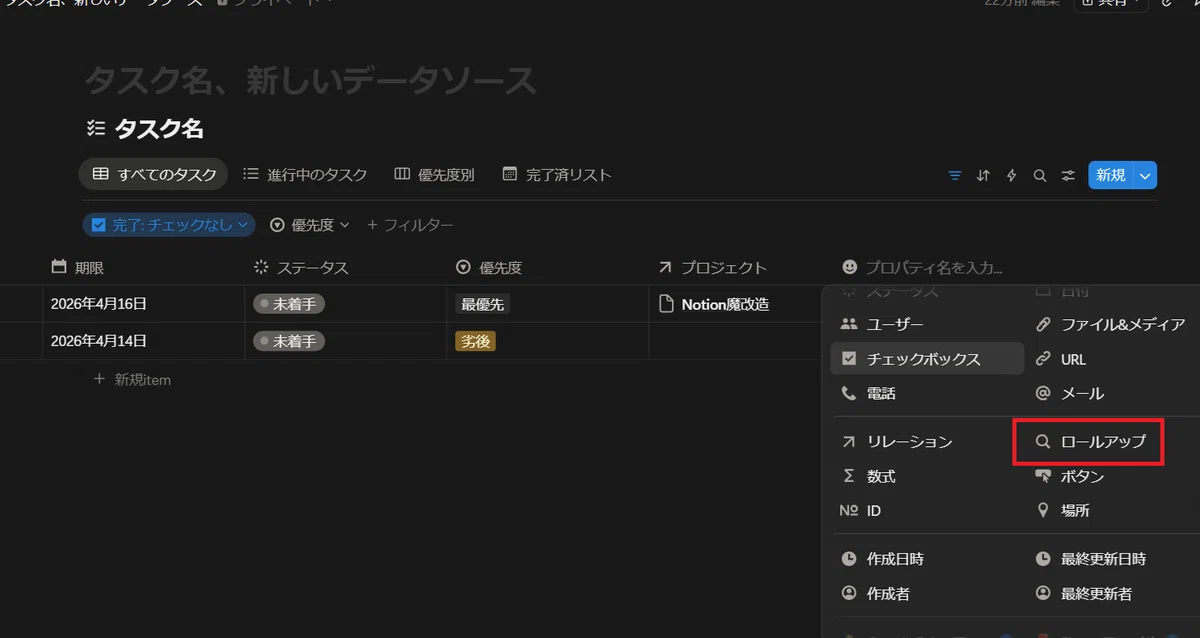The height and width of the screenshot is (638, 1200).
Task: Click the emoji icon beside property name field
Action: click(850, 267)
